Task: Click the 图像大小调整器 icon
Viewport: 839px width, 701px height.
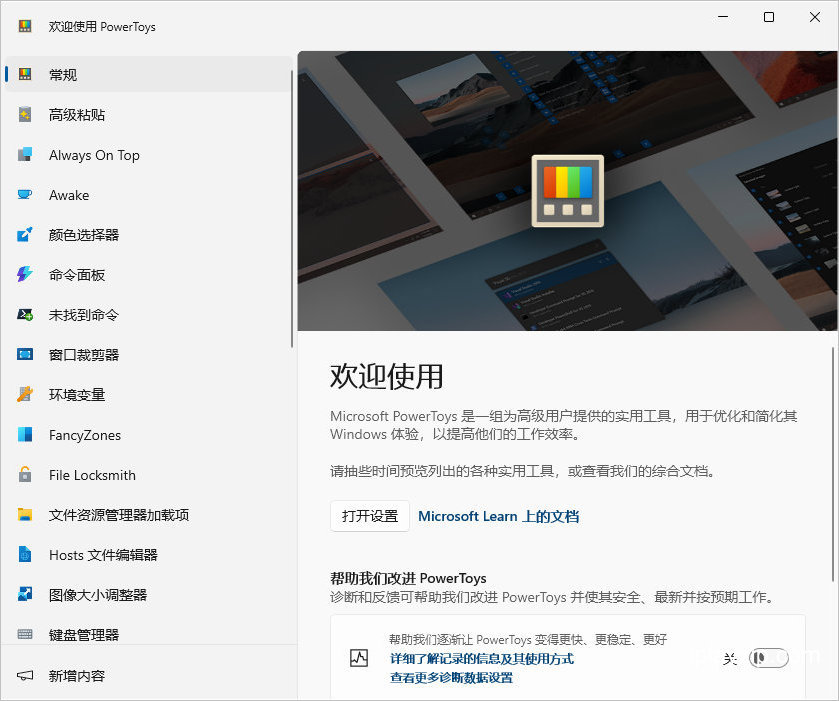Action: click(25, 594)
